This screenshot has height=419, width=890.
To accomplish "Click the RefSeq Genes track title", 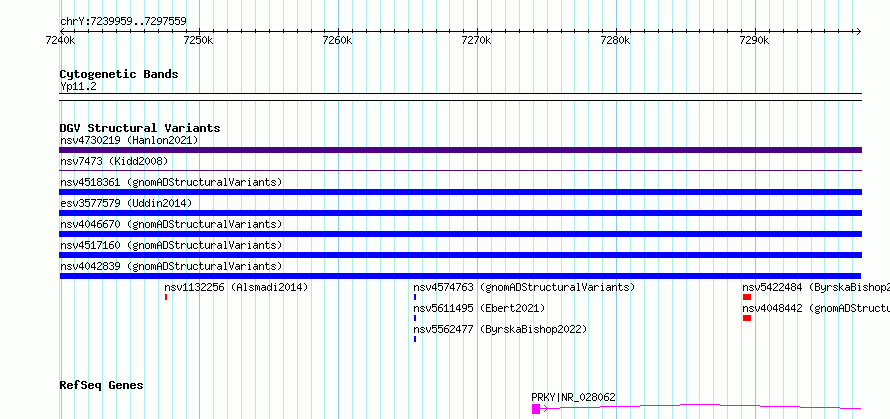I will click(x=102, y=385).
